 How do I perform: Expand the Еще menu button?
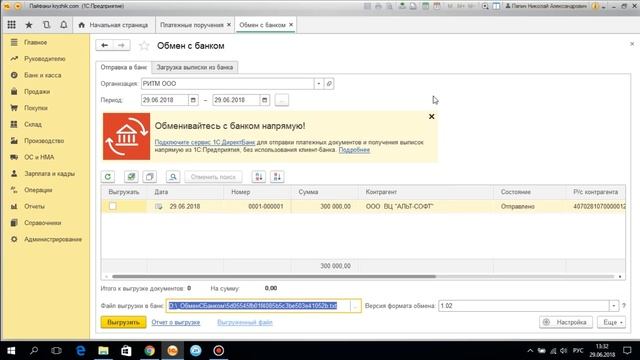tap(611, 322)
